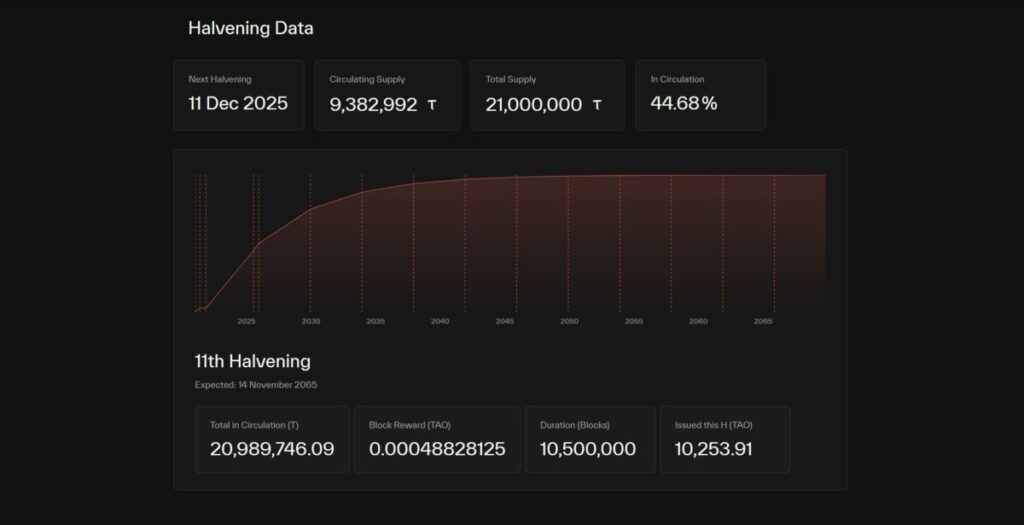Select the In Circulation 44.68% card
Viewport: 1024px width, 525px height.
[x=700, y=95]
